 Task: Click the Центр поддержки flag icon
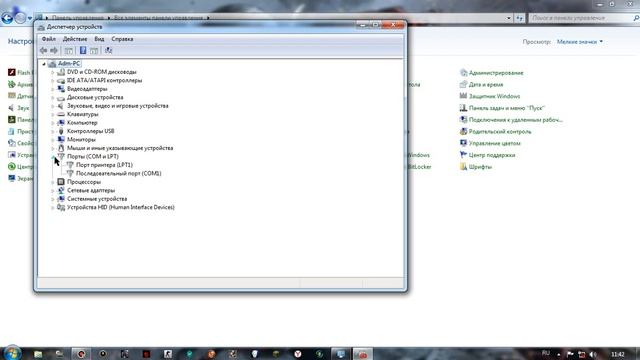coord(463,155)
